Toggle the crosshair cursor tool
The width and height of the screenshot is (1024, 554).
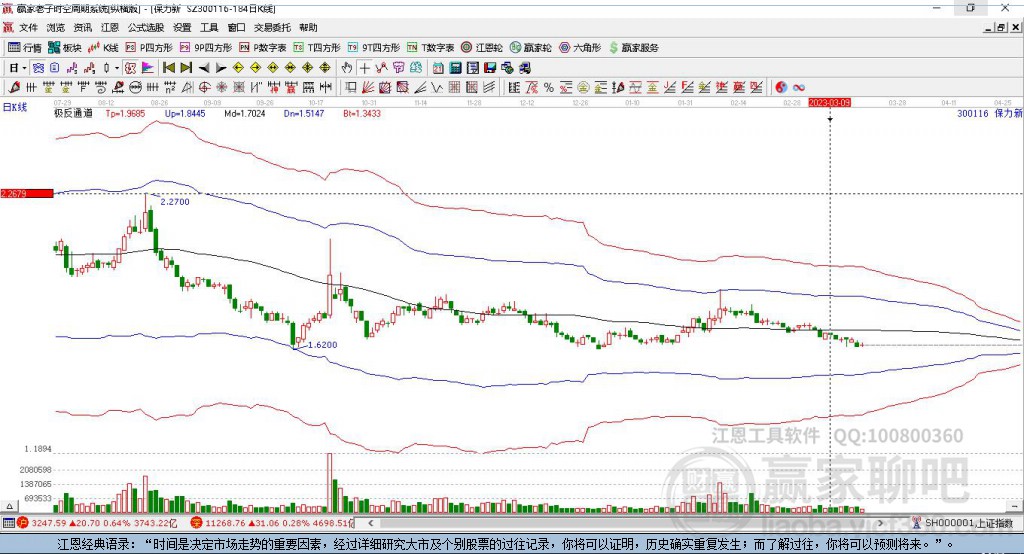[x=365, y=67]
